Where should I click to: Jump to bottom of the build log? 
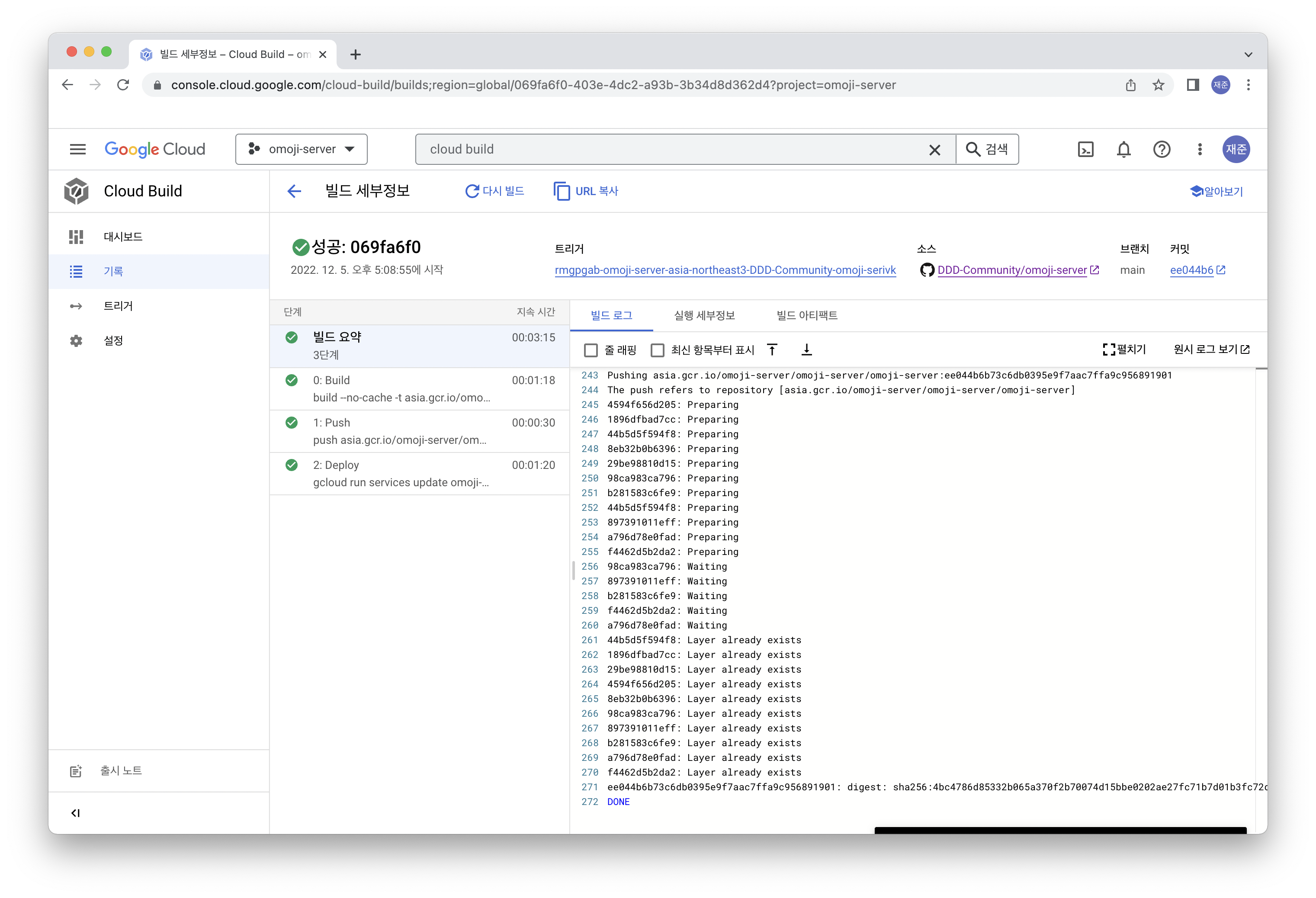coord(806,350)
